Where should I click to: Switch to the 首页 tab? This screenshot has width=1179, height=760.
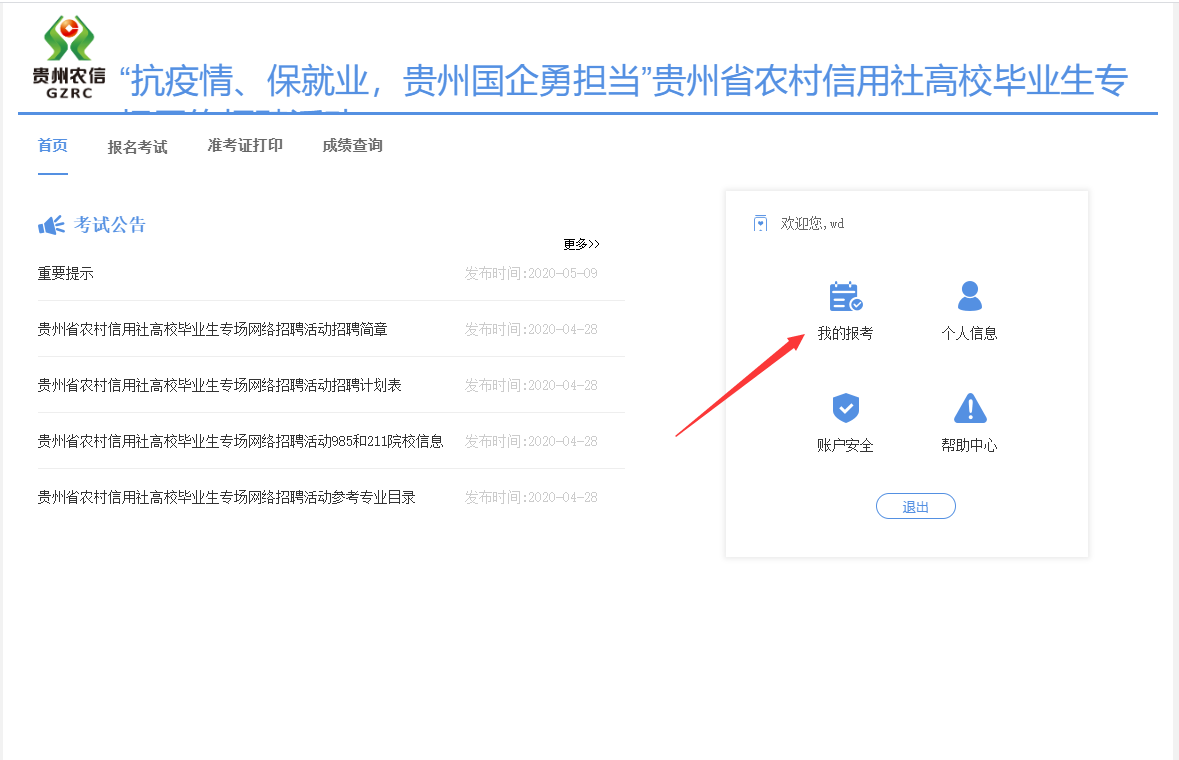(x=53, y=146)
